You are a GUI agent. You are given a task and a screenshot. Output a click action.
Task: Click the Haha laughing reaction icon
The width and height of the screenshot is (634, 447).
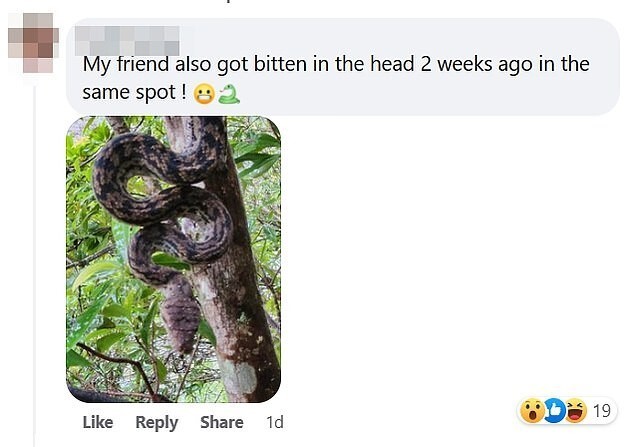(576, 411)
